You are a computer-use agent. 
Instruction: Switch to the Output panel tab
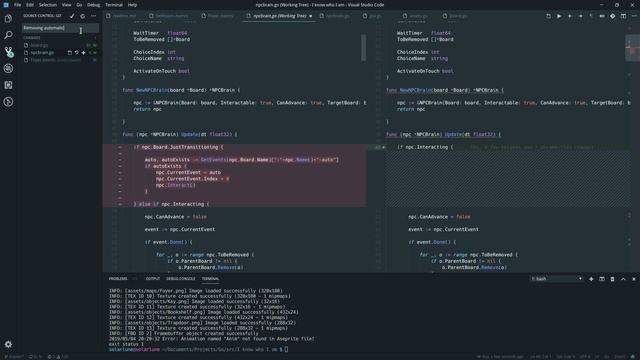click(x=153, y=279)
